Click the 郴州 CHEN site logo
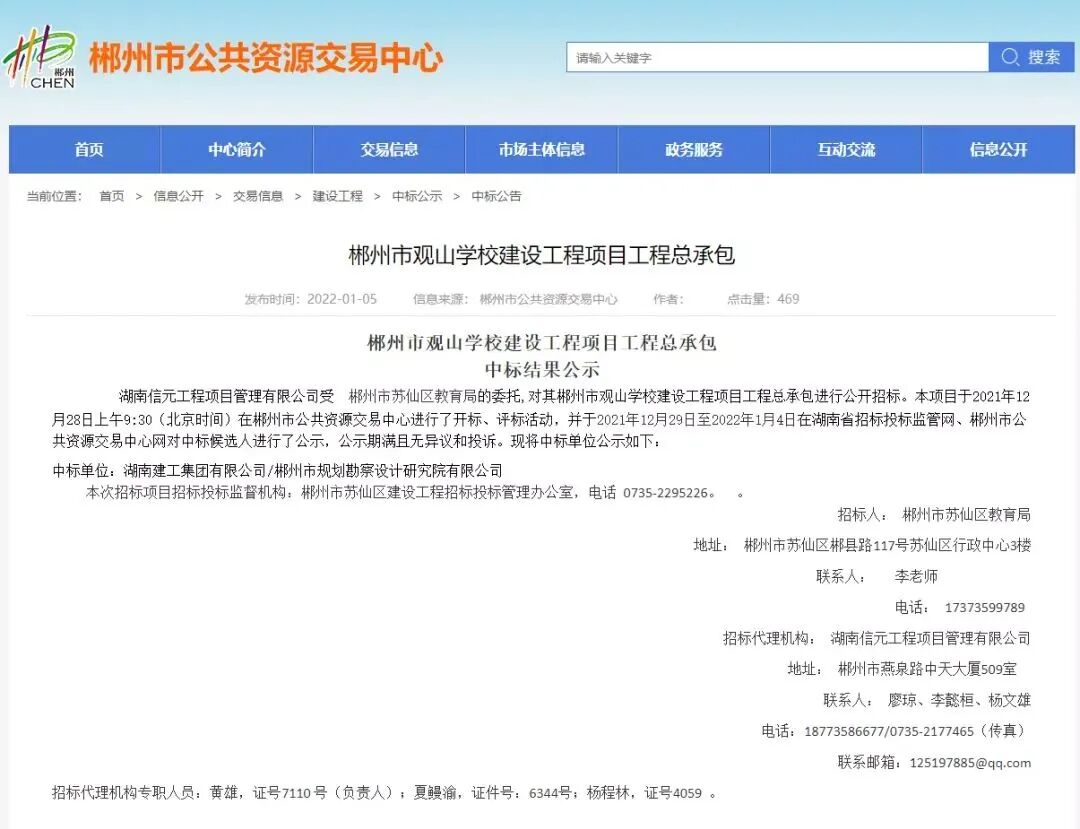 (45, 55)
